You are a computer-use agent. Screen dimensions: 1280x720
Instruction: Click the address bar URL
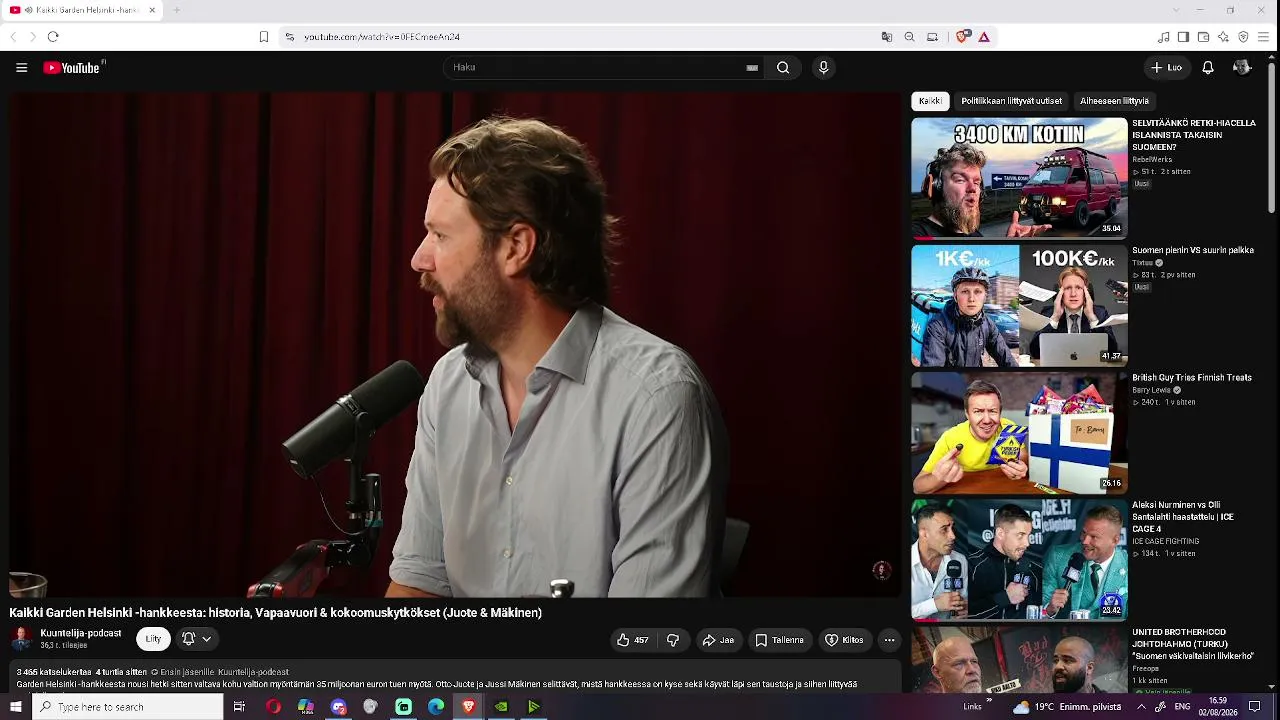tap(381, 37)
